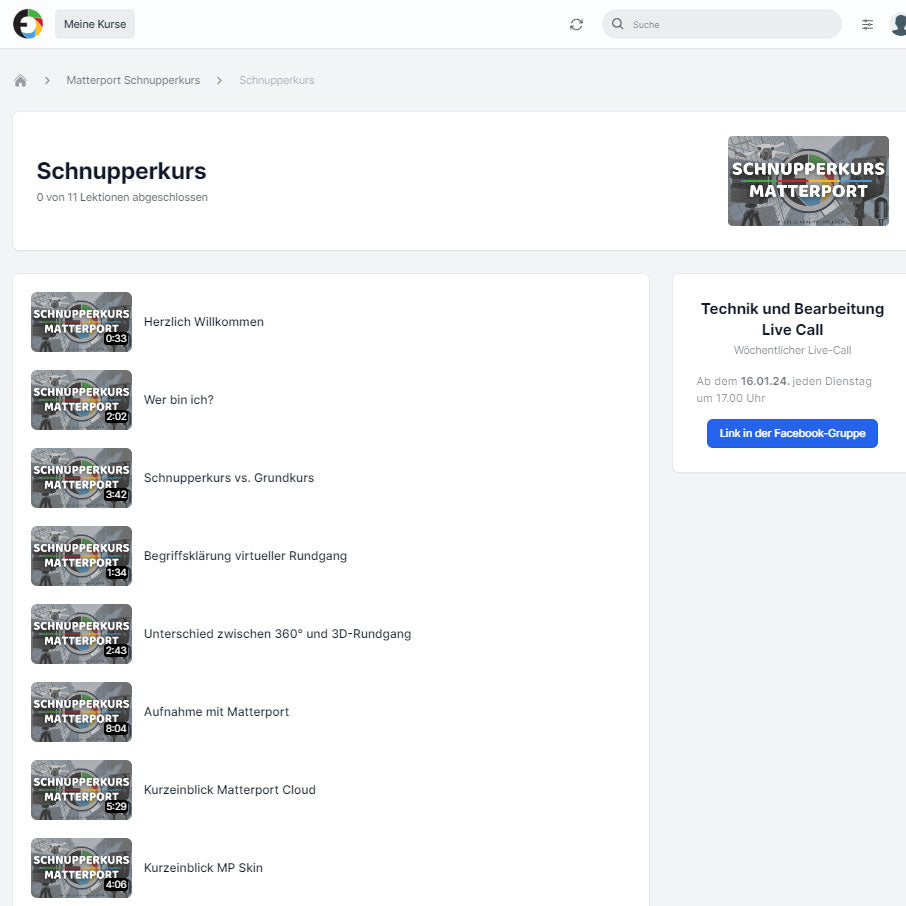Viewport: 906px width, 906px height.
Task: Click the Aufnahme mit Matterport thumbnail
Action: [81, 712]
